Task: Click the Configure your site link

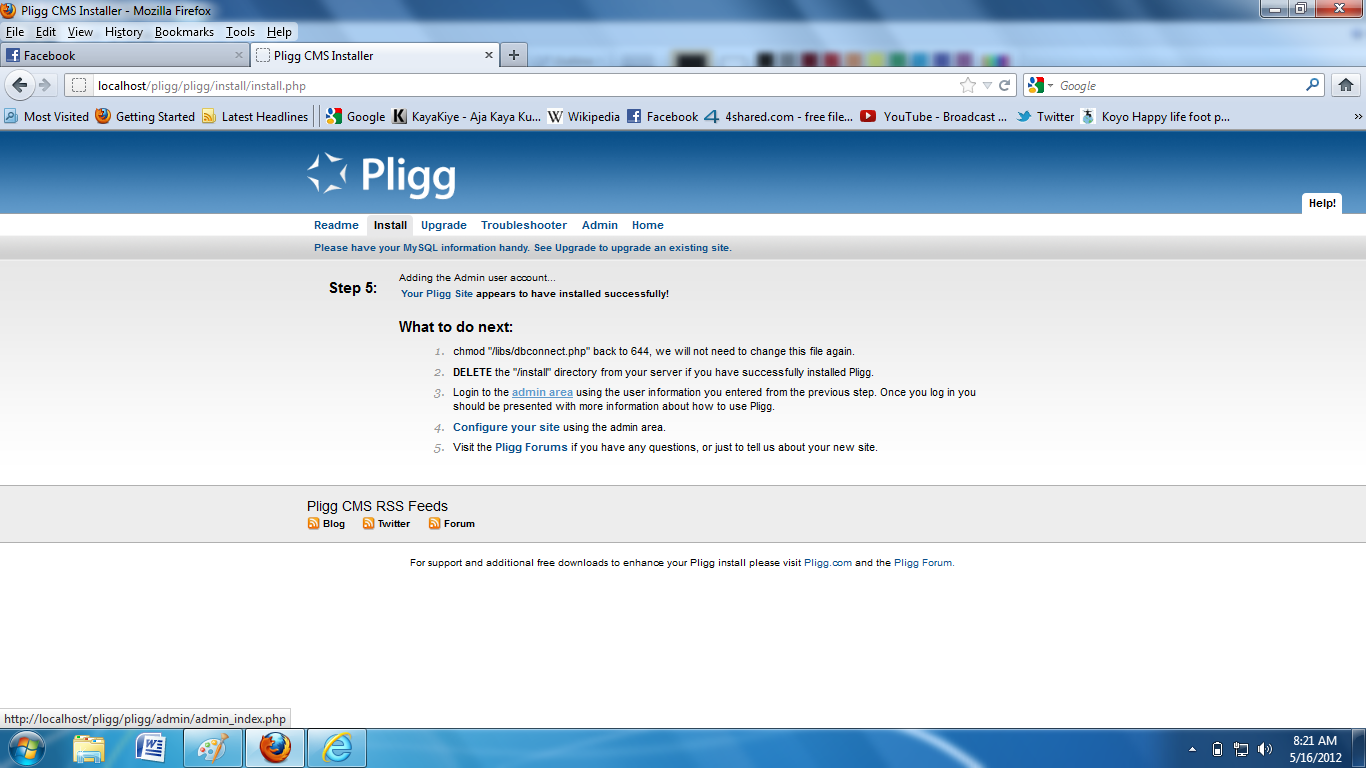Action: [506, 427]
